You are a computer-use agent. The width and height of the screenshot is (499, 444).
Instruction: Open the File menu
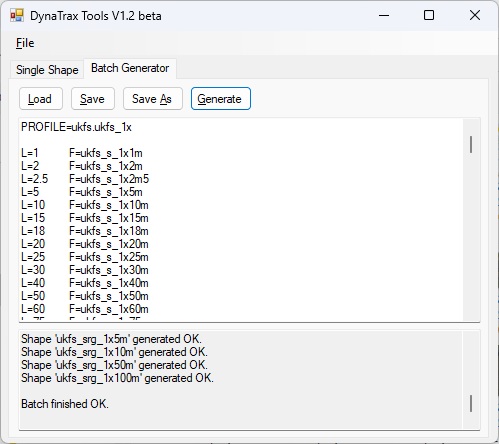tap(25, 43)
